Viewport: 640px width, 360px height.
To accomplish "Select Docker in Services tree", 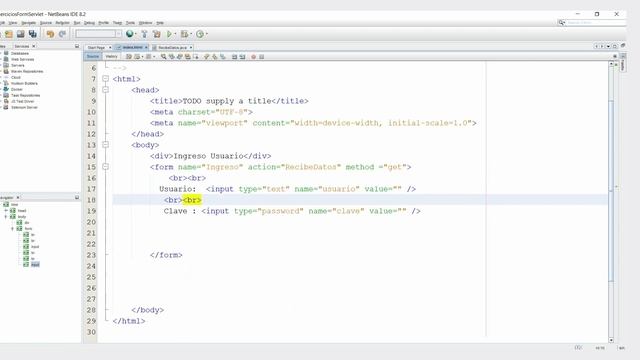I will click(x=17, y=89).
